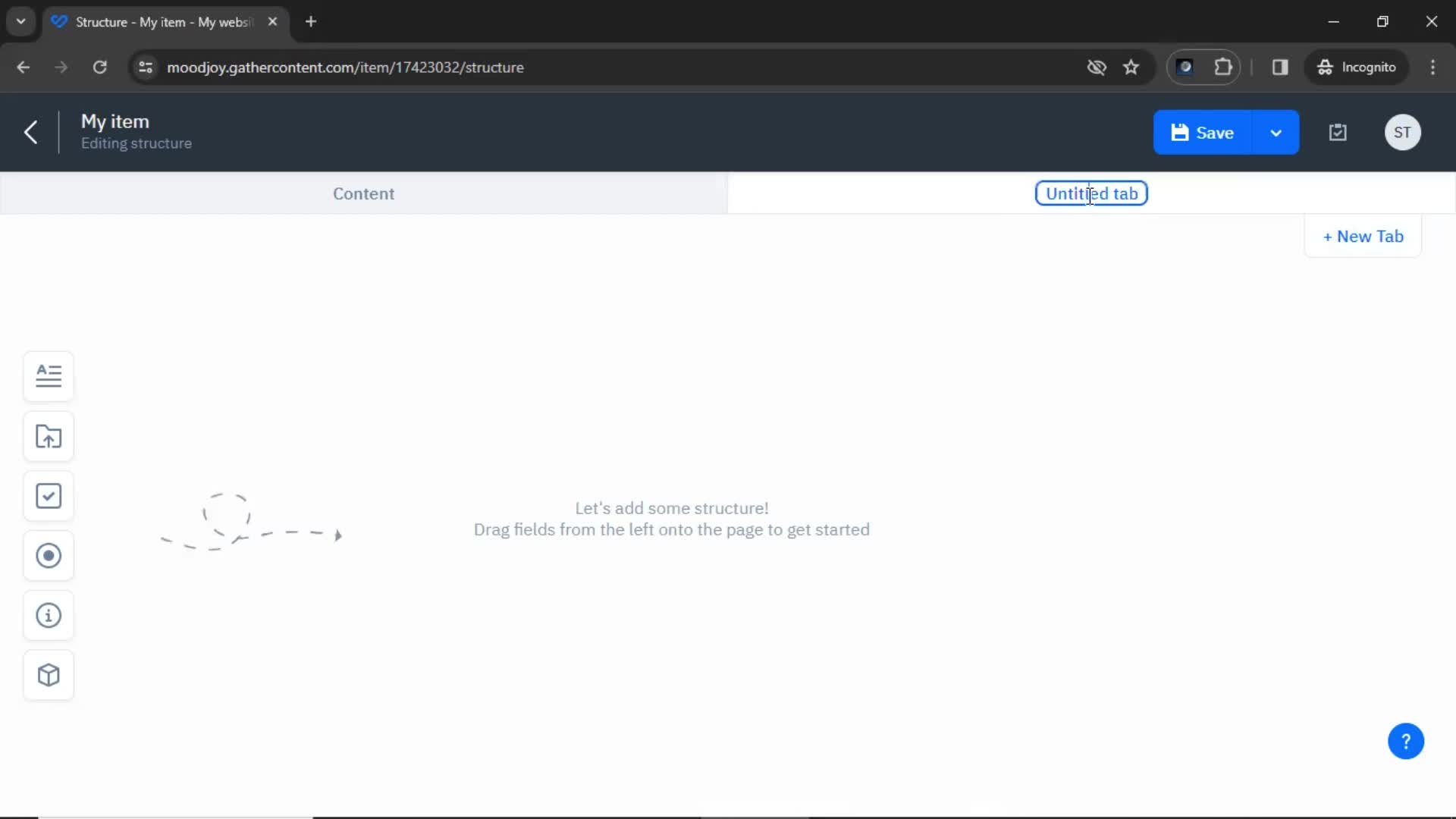Open a new browser tab
This screenshot has width=1456, height=819.
pyautogui.click(x=311, y=21)
